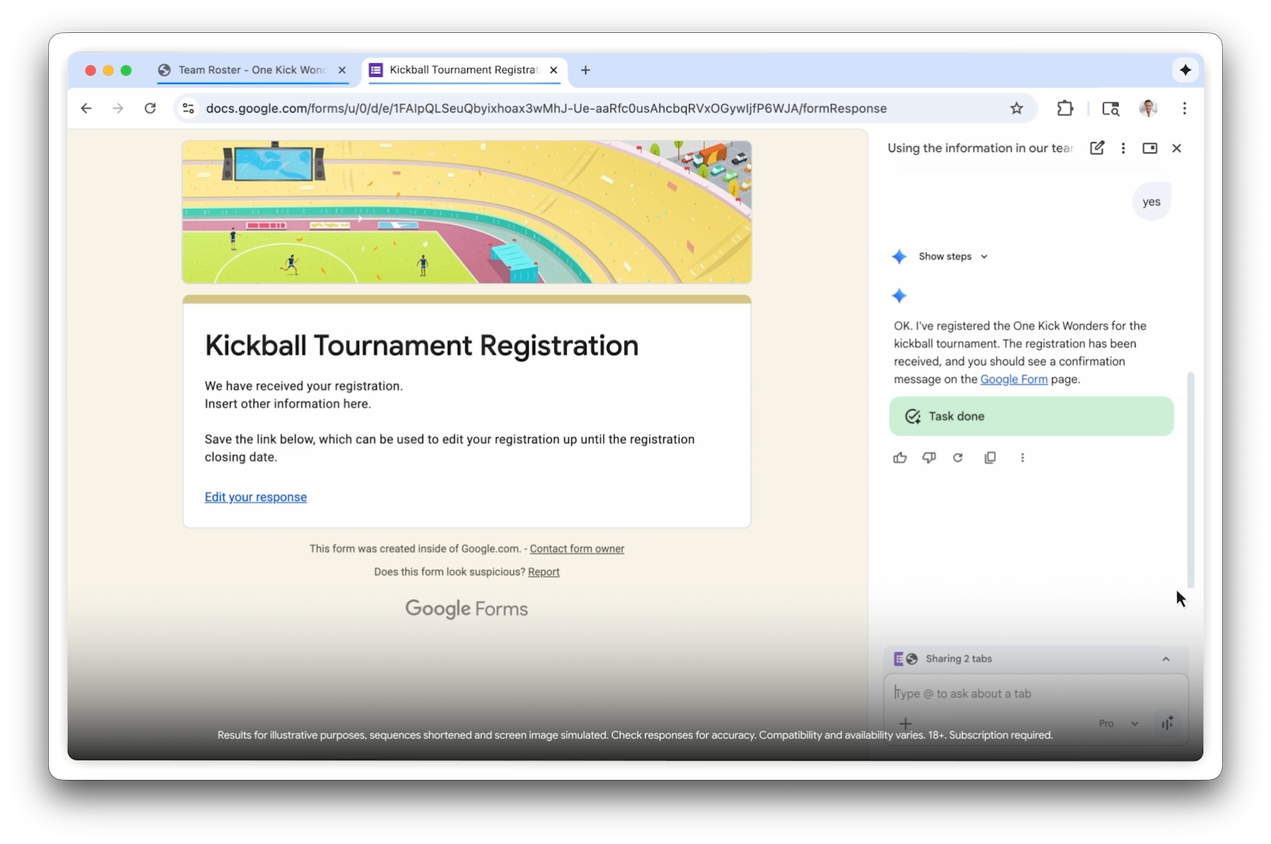Open site settings icon in address bar
Viewport: 1271px width, 844px height.
[188, 108]
